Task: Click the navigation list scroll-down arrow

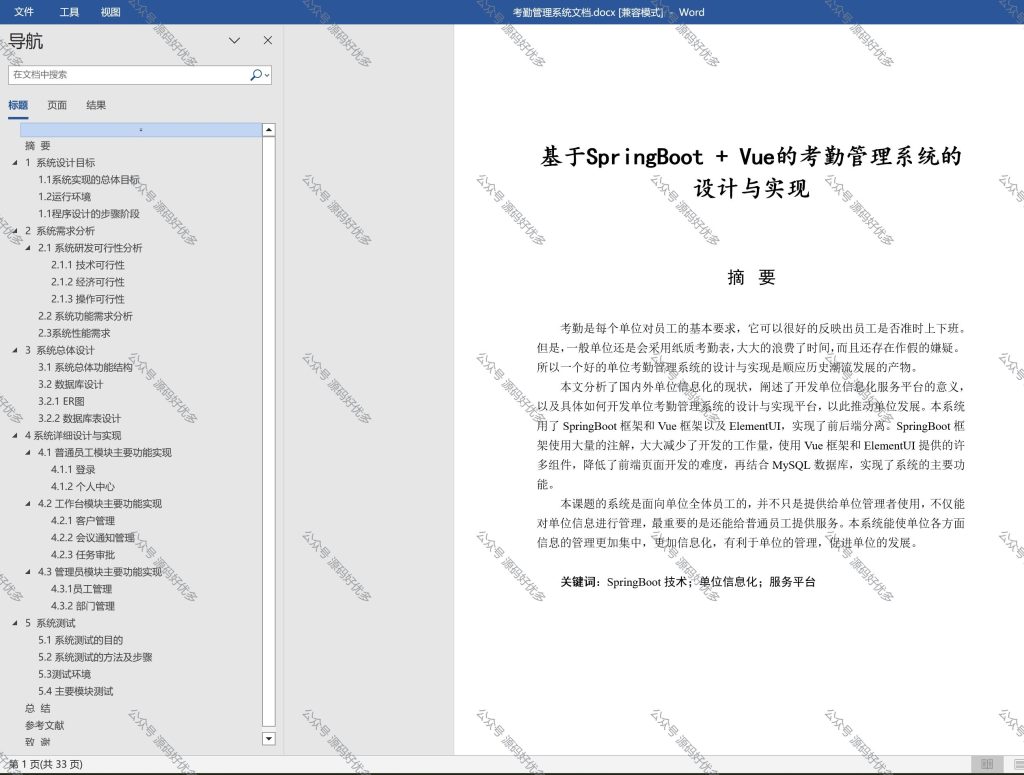Action: coord(268,738)
